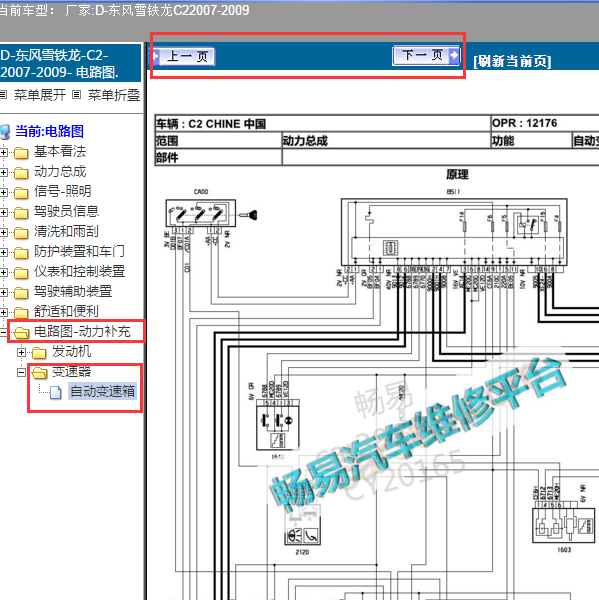Open the 基本看法 folder label
Viewport: 599px width, 600px height.
(x=60, y=151)
